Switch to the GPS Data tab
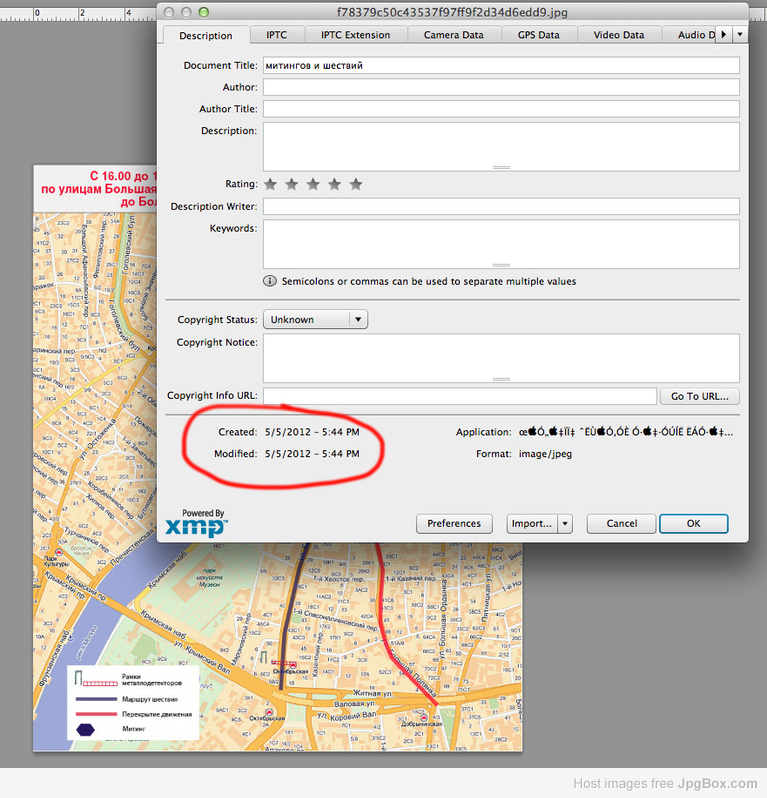 [x=538, y=35]
